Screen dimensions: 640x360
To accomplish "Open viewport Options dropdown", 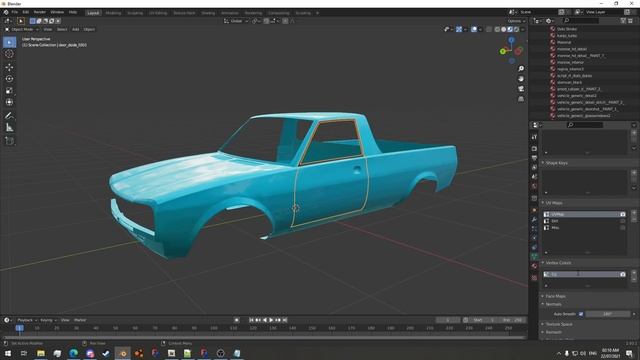I will point(516,21).
